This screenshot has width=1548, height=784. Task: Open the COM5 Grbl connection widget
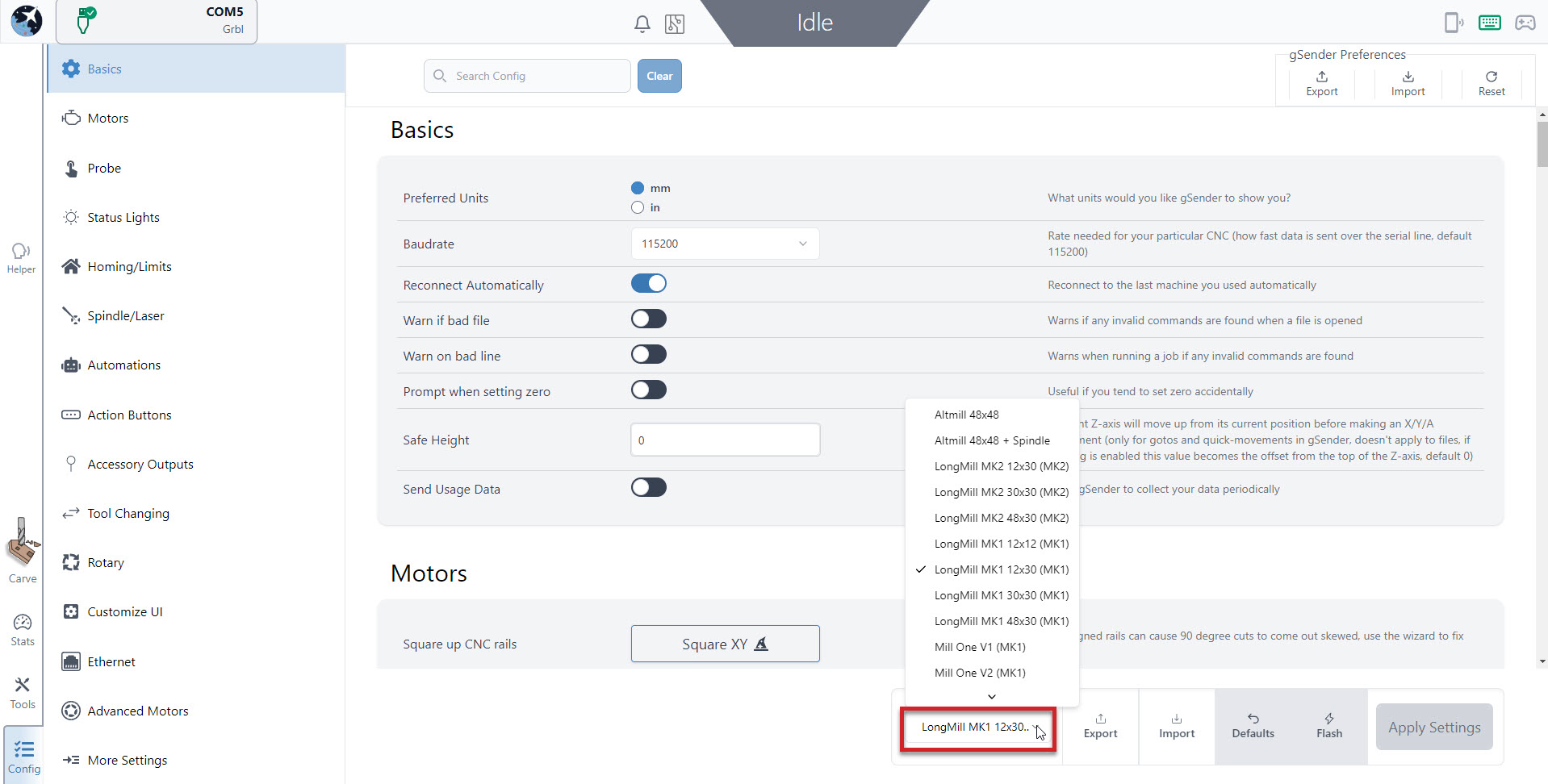coord(157,21)
